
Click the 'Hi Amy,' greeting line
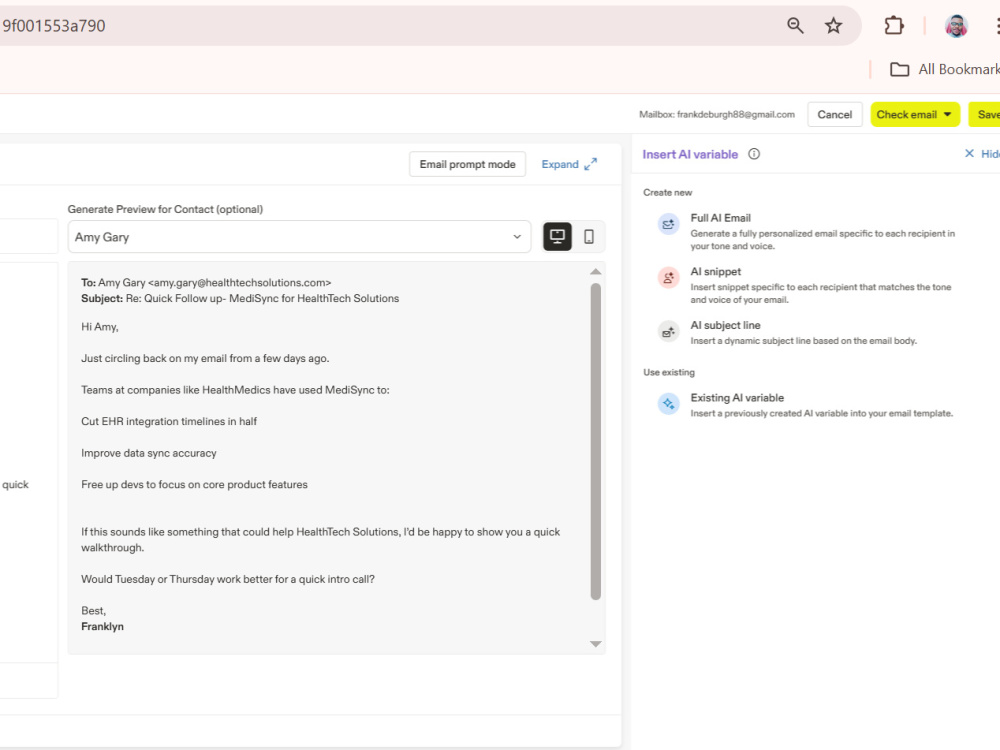pos(99,327)
